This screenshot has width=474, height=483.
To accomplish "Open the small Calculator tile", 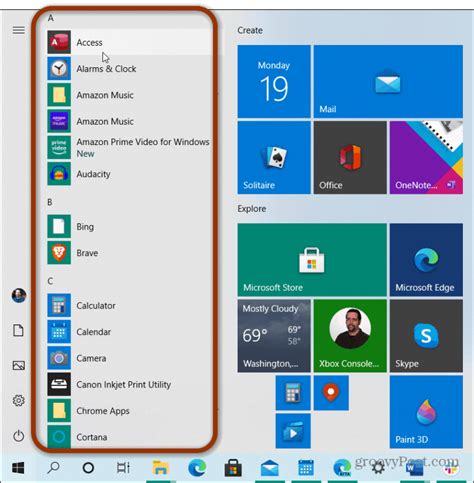I will 293,393.
